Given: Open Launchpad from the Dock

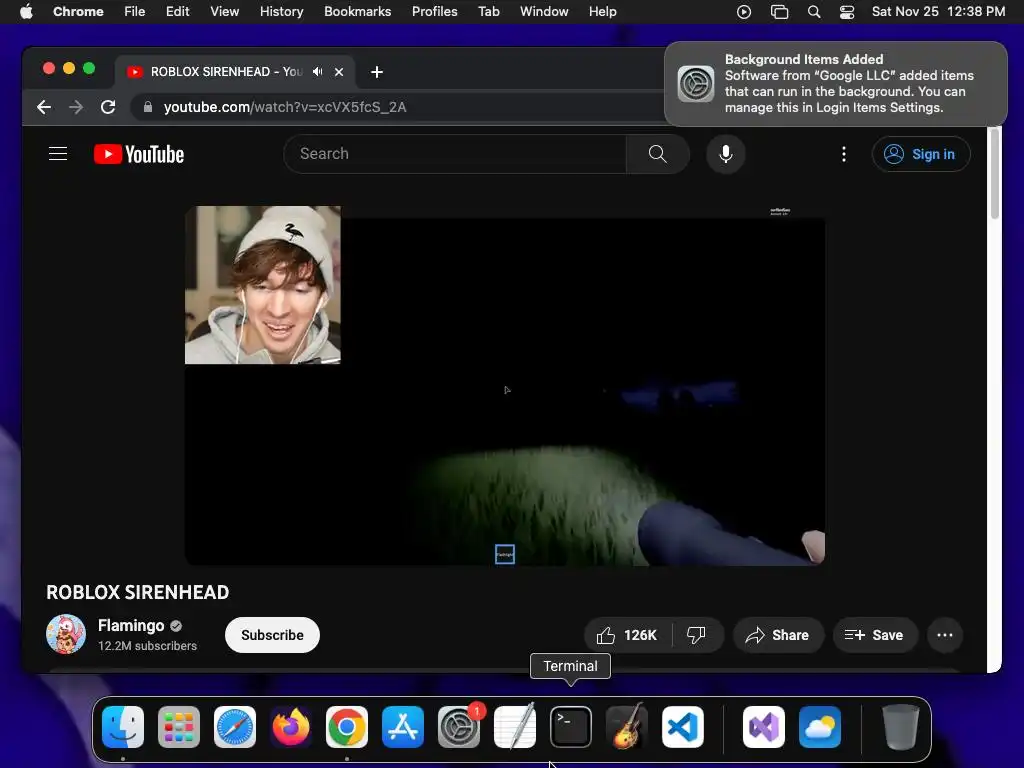Looking at the screenshot, I should click(x=179, y=727).
